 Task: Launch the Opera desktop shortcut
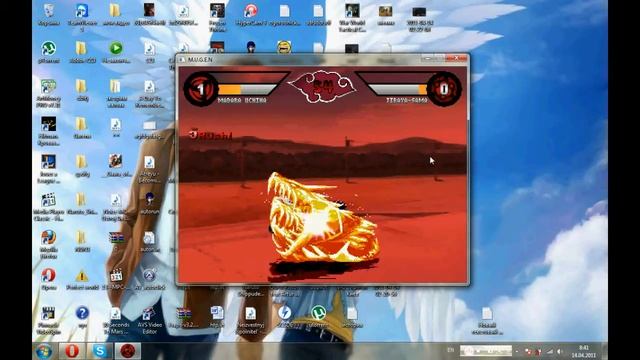coord(48,276)
